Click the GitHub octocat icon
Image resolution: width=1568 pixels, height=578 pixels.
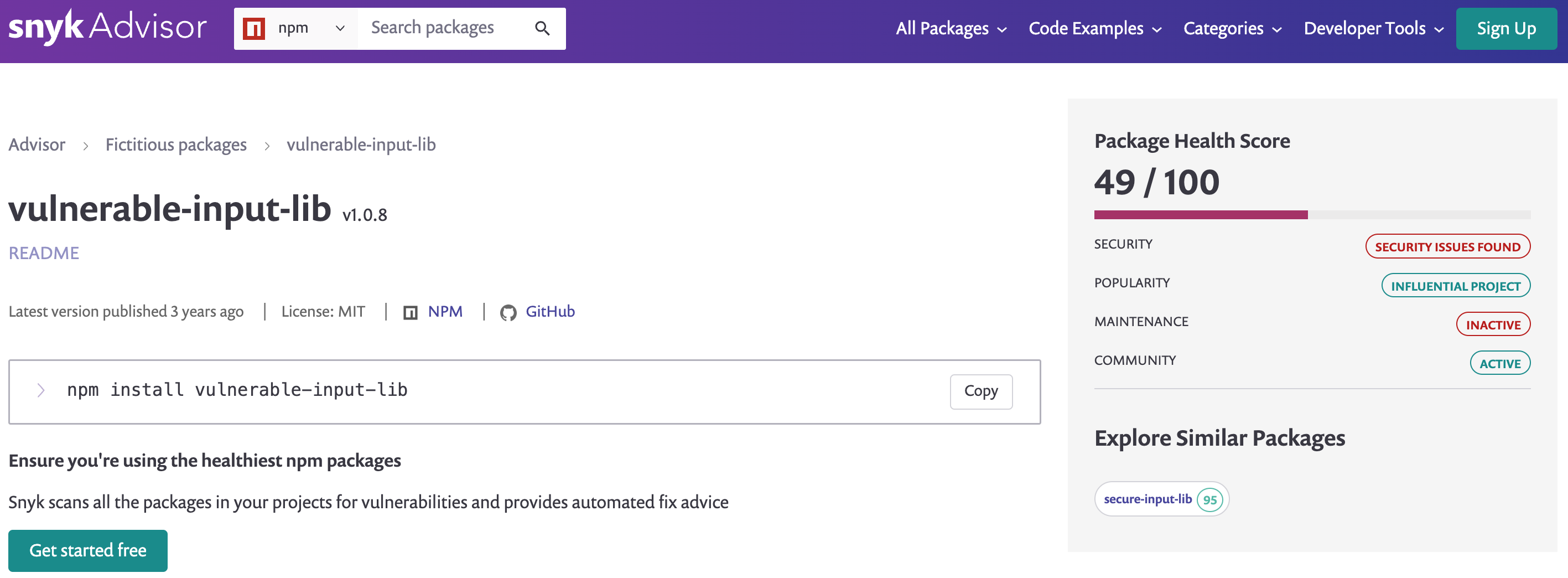point(508,312)
